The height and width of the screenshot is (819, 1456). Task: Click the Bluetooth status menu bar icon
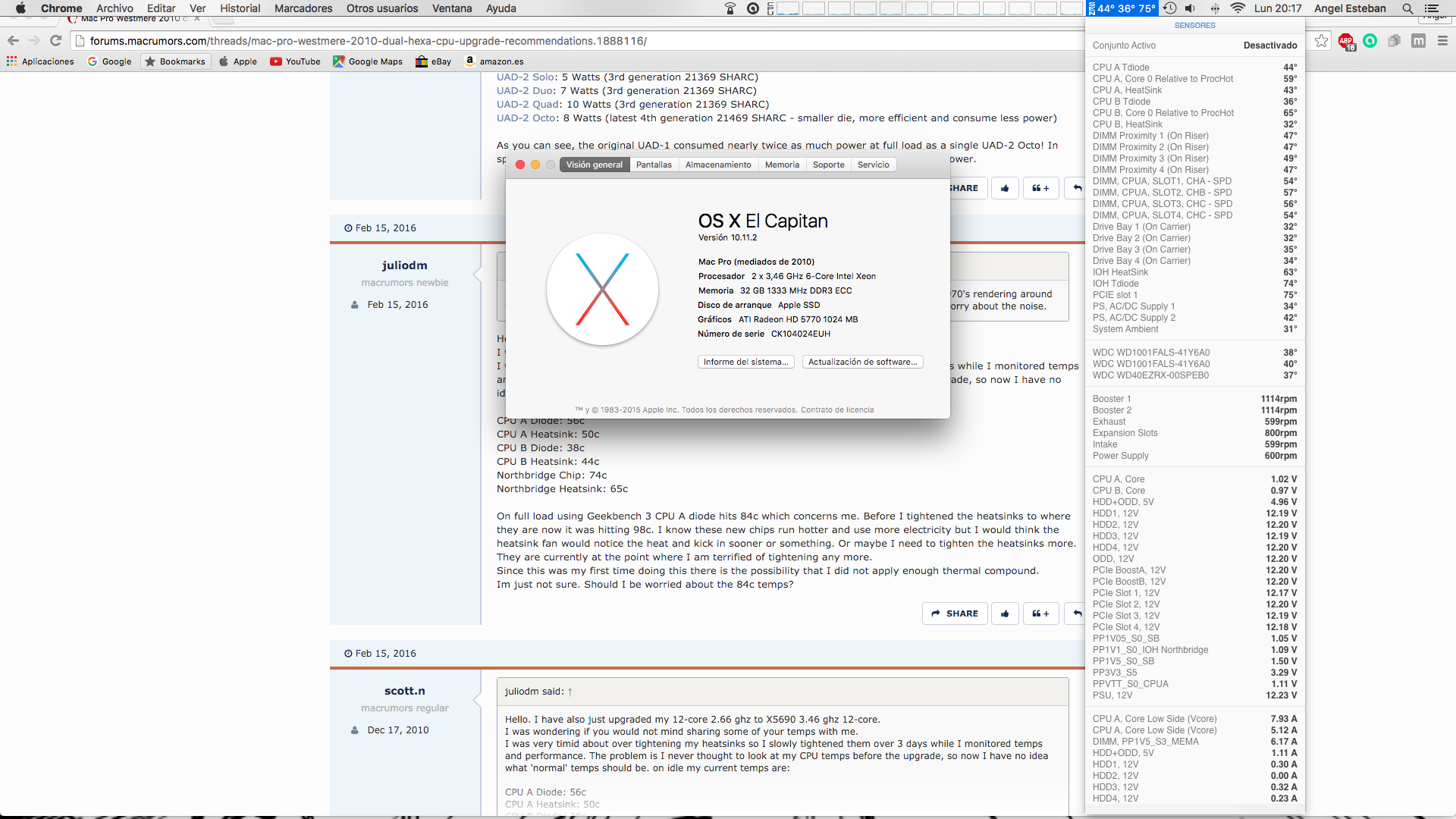pyautogui.click(x=1215, y=8)
